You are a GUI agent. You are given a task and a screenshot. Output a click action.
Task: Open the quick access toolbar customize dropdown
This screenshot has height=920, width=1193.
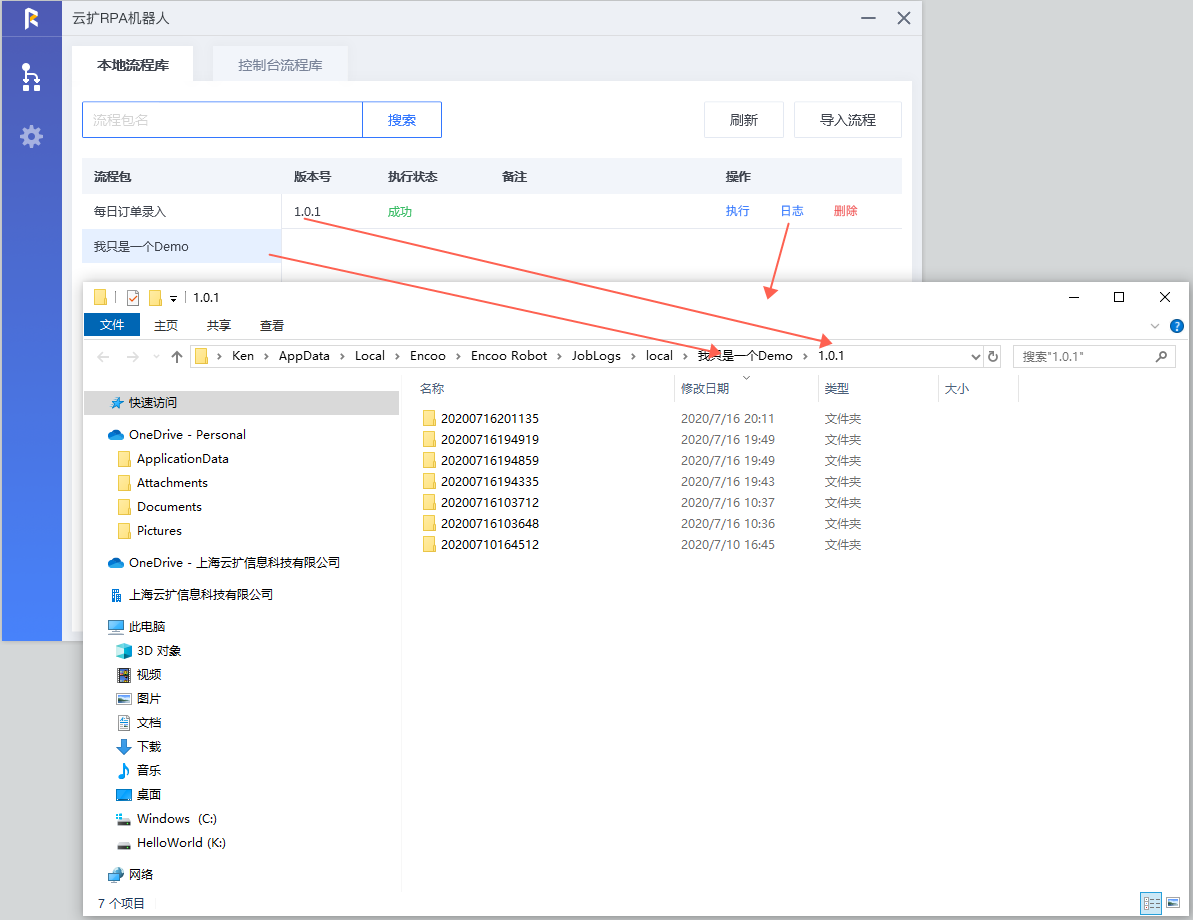pyautogui.click(x=173, y=298)
